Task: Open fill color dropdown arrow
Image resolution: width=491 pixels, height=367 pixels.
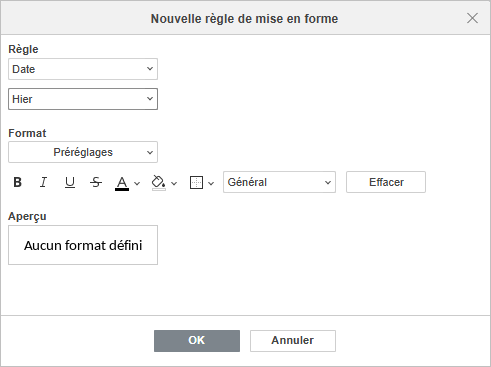Action: pyautogui.click(x=174, y=183)
